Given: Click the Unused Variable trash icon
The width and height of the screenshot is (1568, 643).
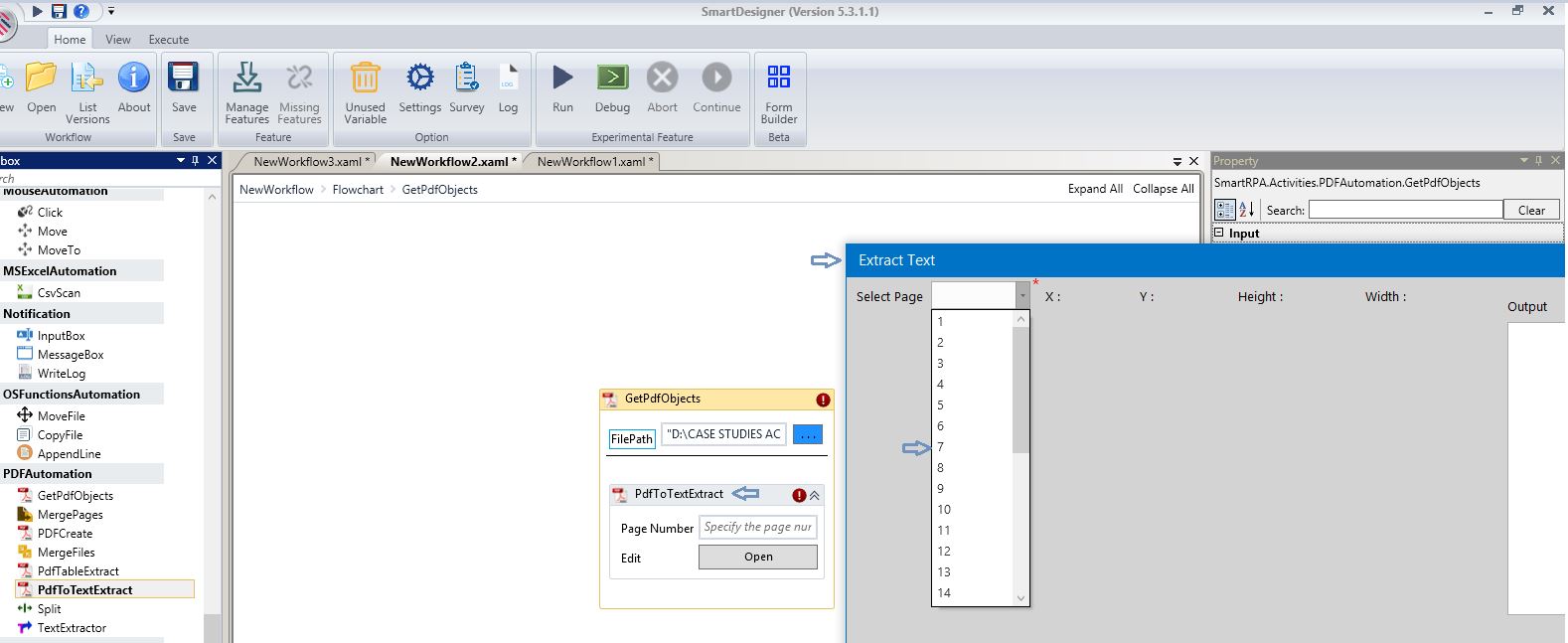Looking at the screenshot, I should (365, 79).
